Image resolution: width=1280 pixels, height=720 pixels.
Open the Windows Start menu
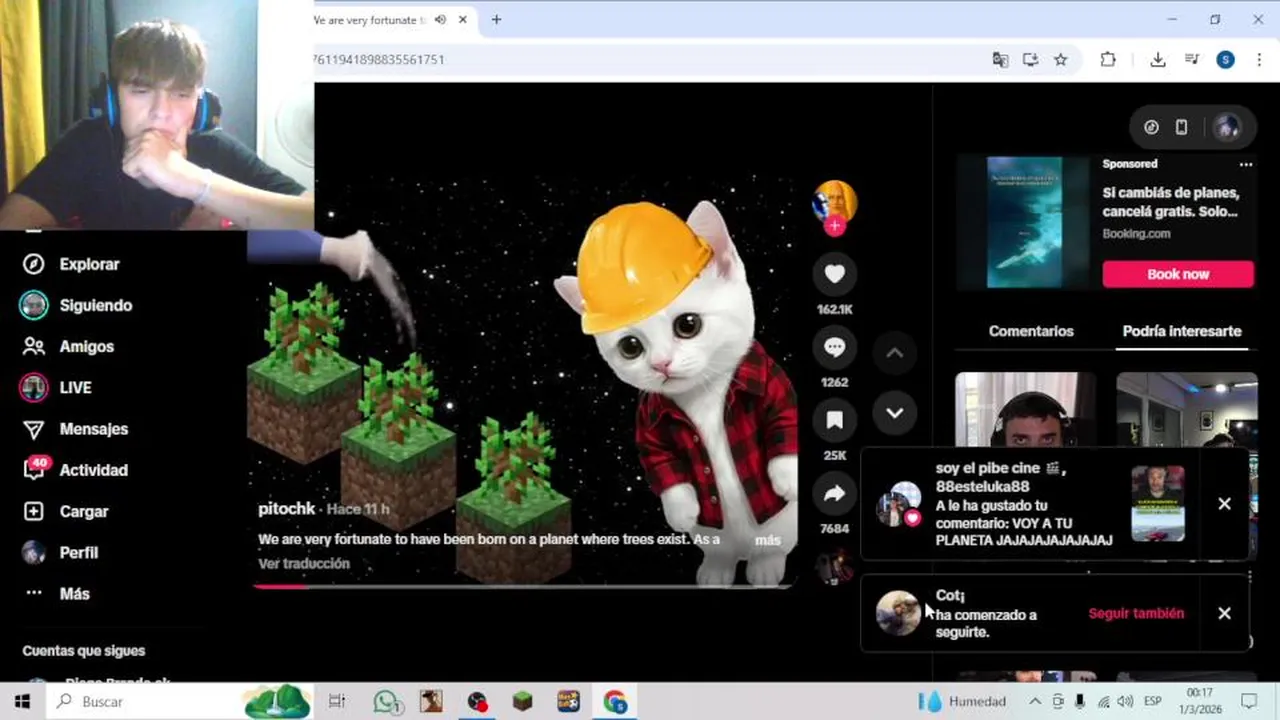(x=22, y=701)
